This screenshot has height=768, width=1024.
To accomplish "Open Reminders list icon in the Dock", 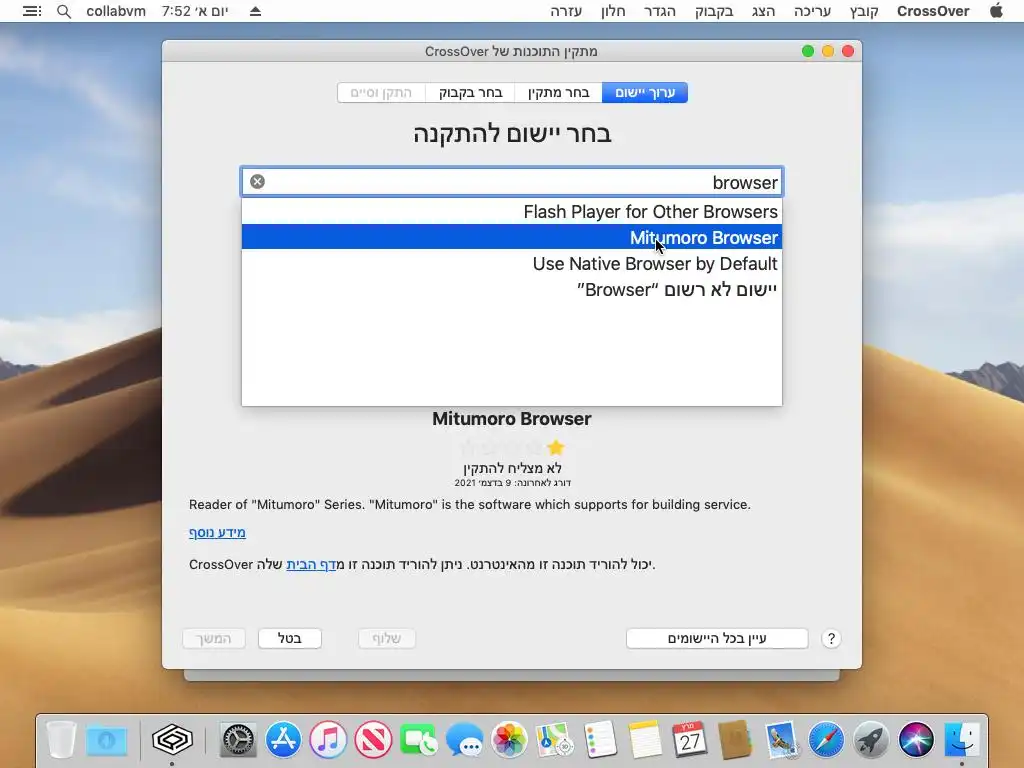I will [x=600, y=740].
